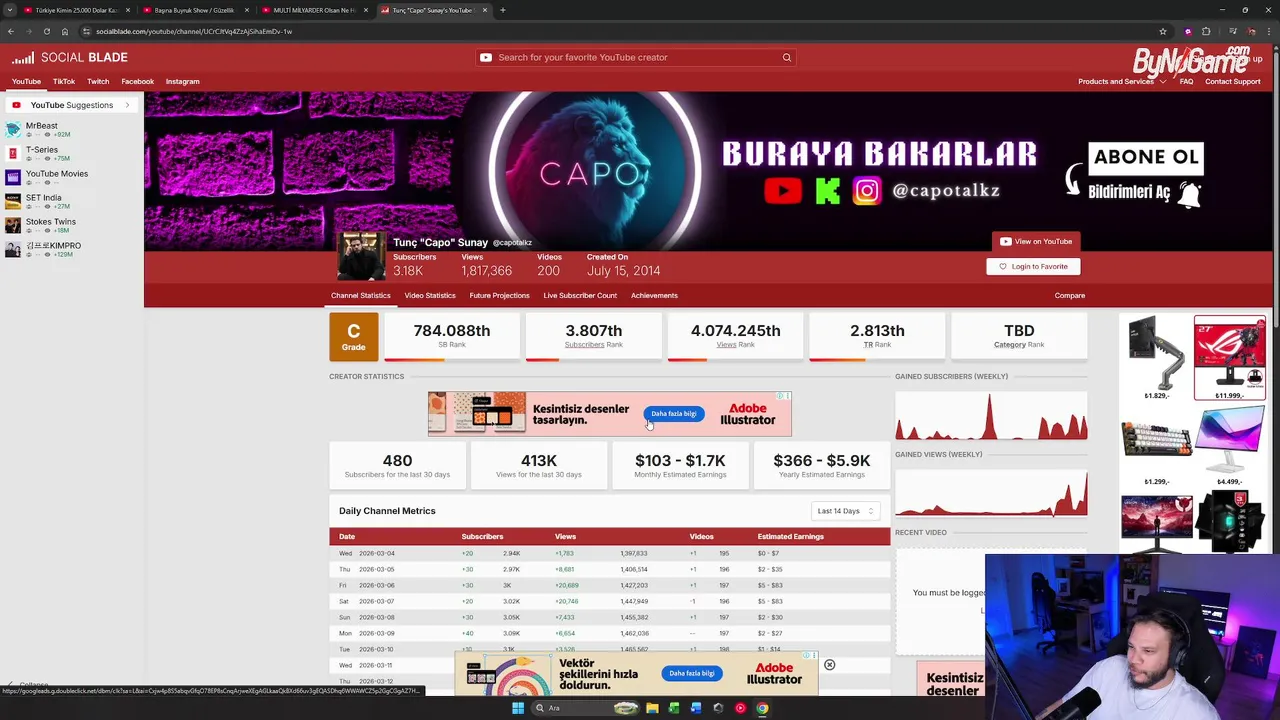Open the Last 14 Days dropdown

[x=846, y=511]
